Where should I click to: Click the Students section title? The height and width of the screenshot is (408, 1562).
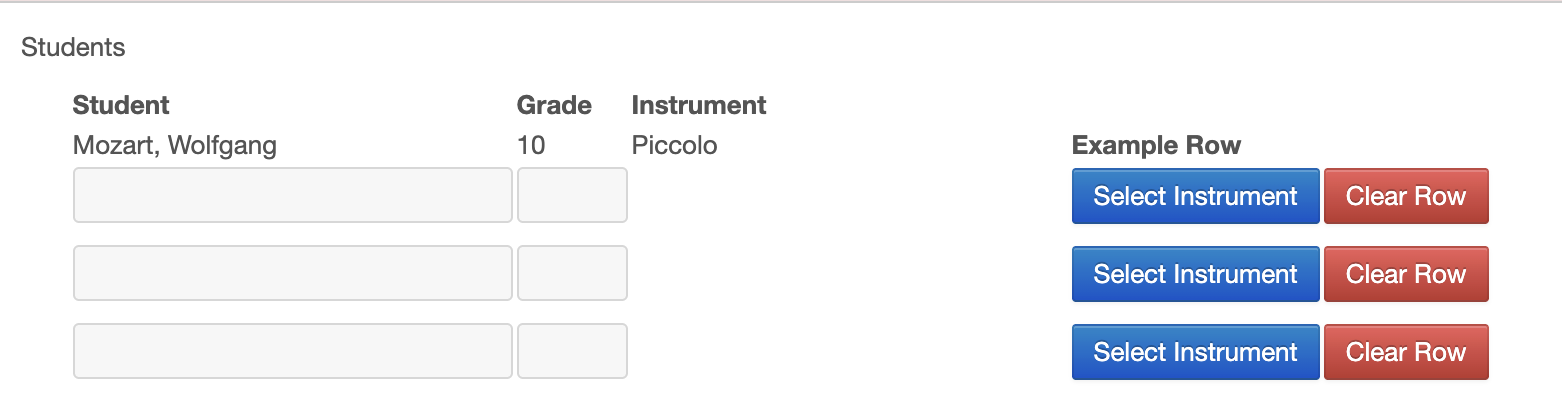coord(73,47)
